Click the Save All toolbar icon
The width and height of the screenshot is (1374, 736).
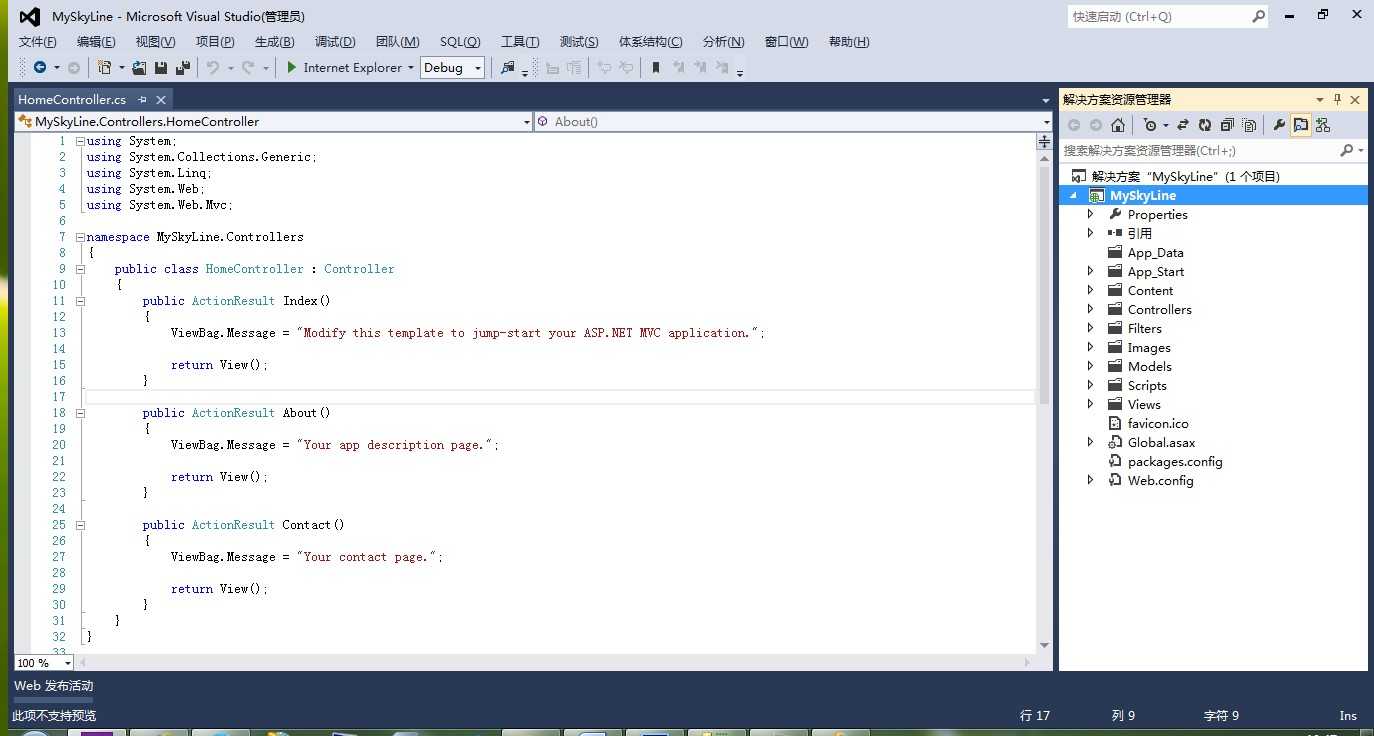pyautogui.click(x=183, y=67)
